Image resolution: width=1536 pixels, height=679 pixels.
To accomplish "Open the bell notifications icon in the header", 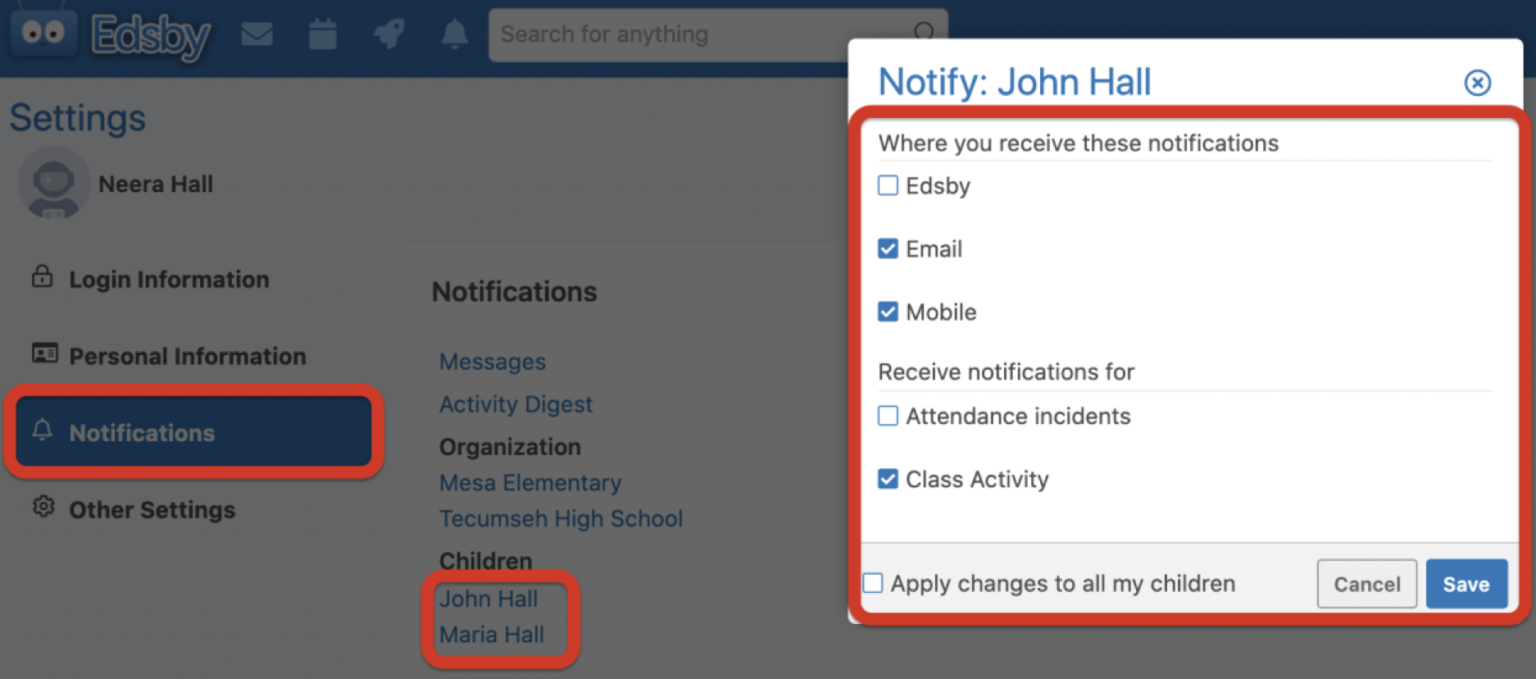I will point(453,33).
